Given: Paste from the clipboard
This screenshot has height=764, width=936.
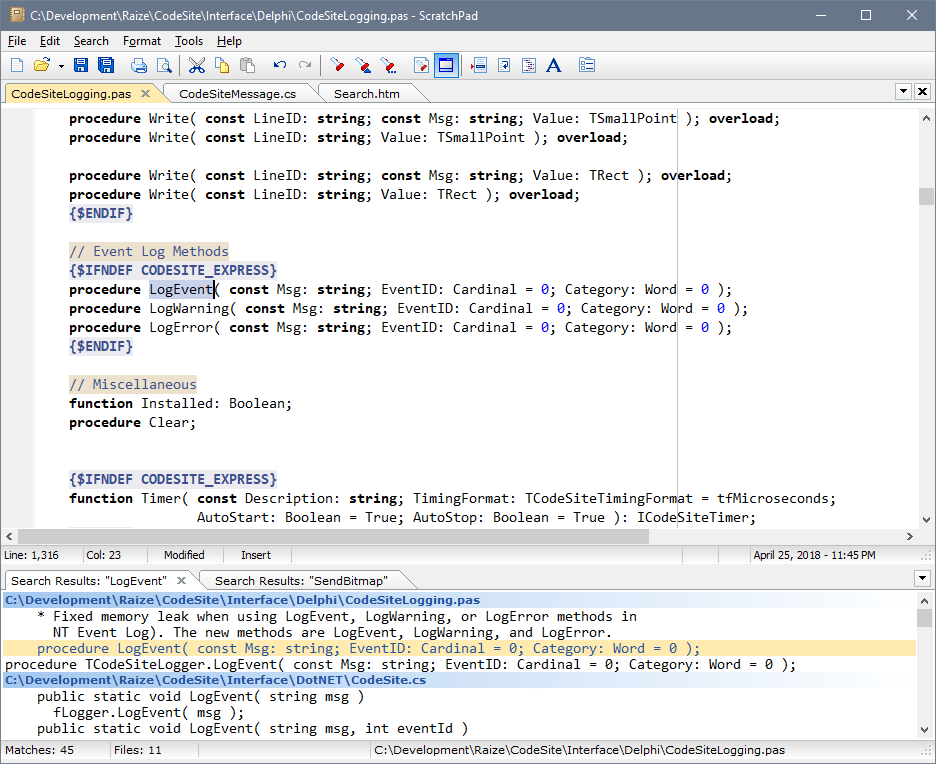Looking at the screenshot, I should 246,65.
